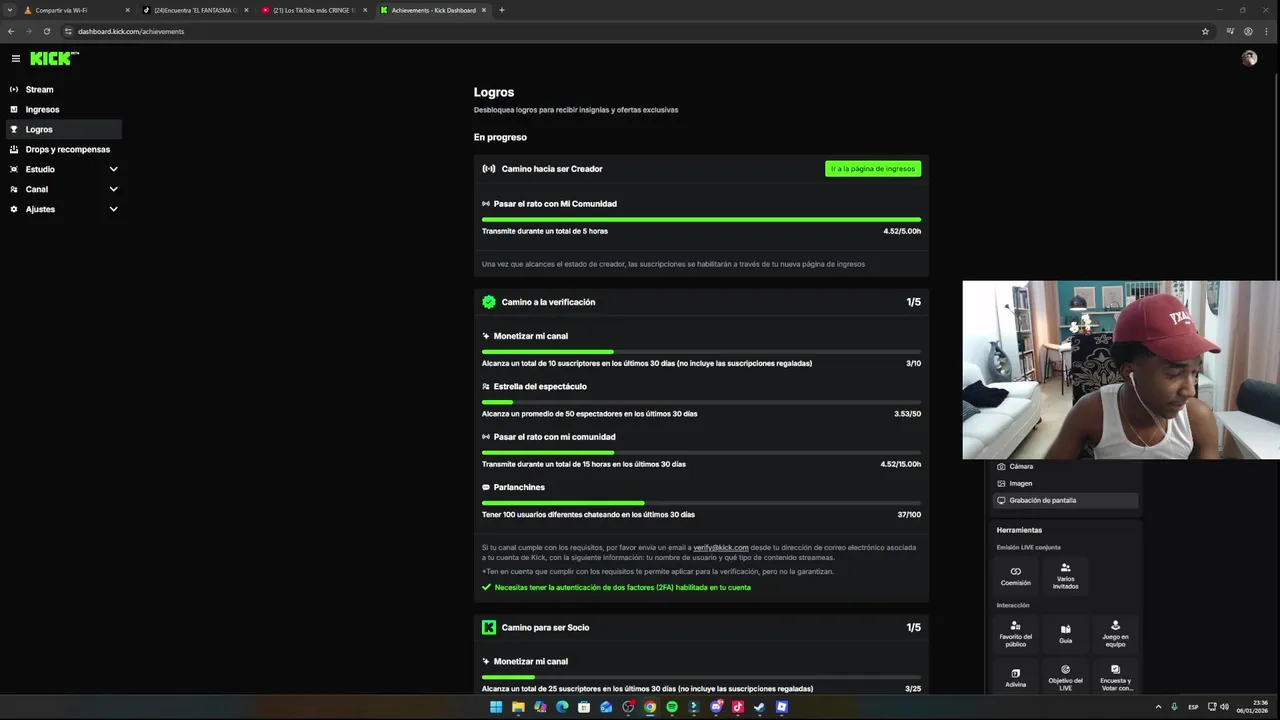This screenshot has height=720, width=1280.
Task: Click the address bar showing dashboard.kick.com/achievements
Action: pos(630,31)
